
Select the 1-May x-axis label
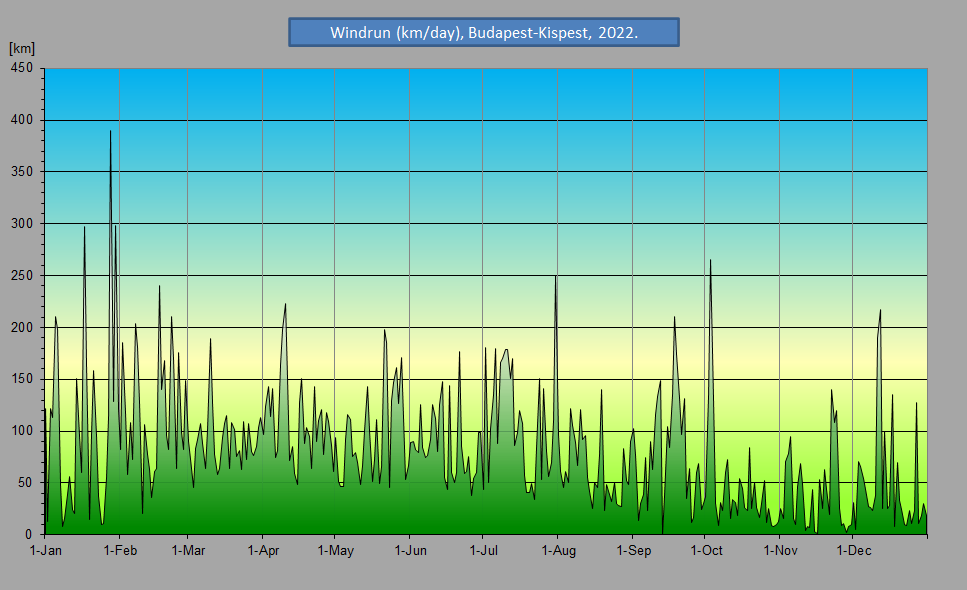[335, 550]
